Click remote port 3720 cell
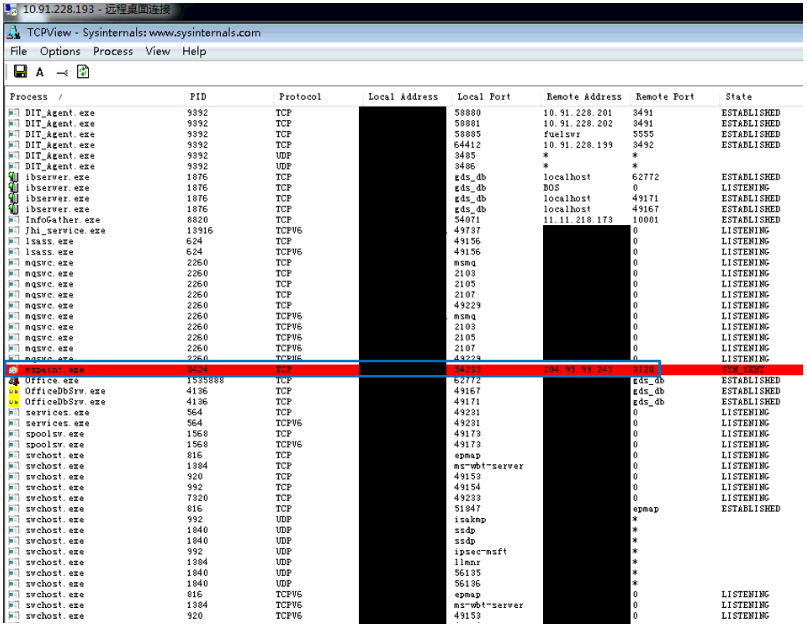The image size is (807, 630). pyautogui.click(x=643, y=370)
